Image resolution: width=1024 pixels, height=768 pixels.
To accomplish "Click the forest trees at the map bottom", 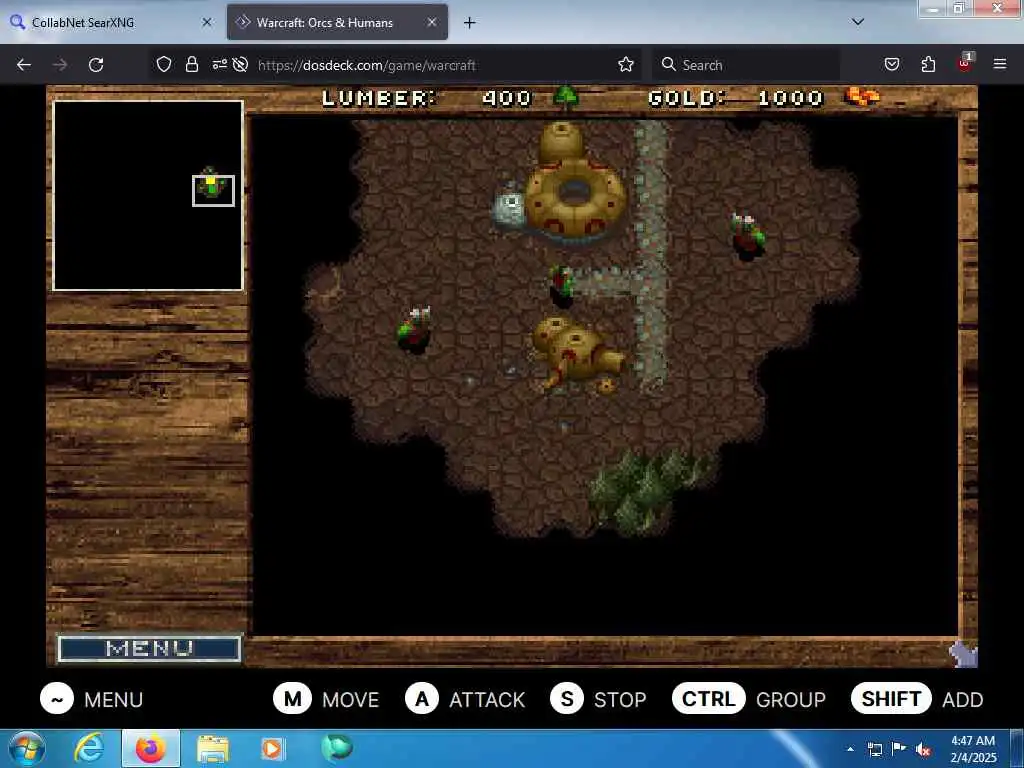I will click(x=643, y=491).
